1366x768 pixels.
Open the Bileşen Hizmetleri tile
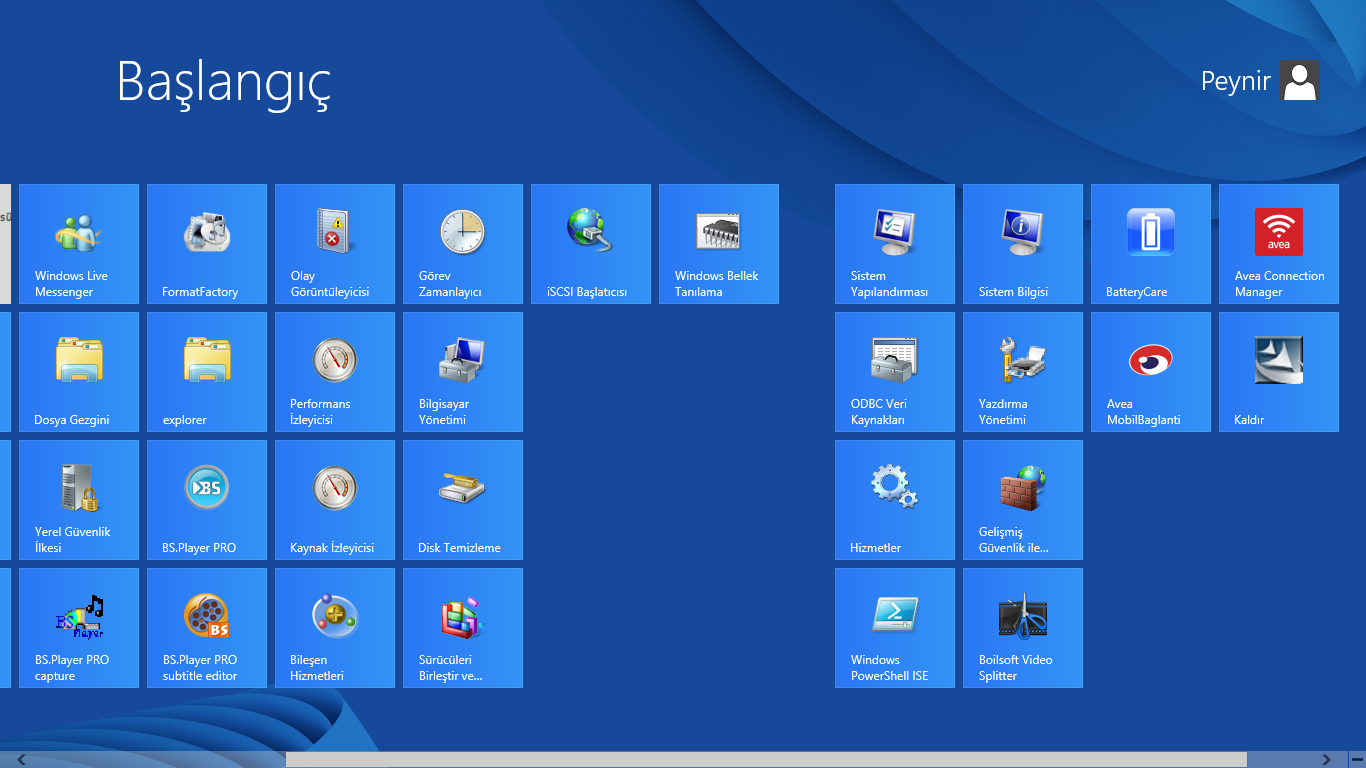[335, 628]
